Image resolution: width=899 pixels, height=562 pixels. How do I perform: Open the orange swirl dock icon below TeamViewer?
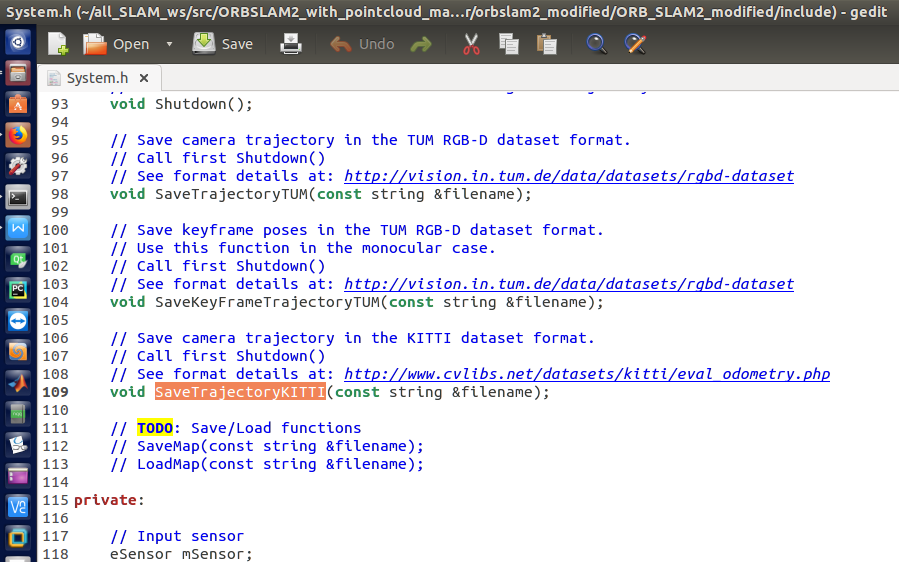(18, 352)
